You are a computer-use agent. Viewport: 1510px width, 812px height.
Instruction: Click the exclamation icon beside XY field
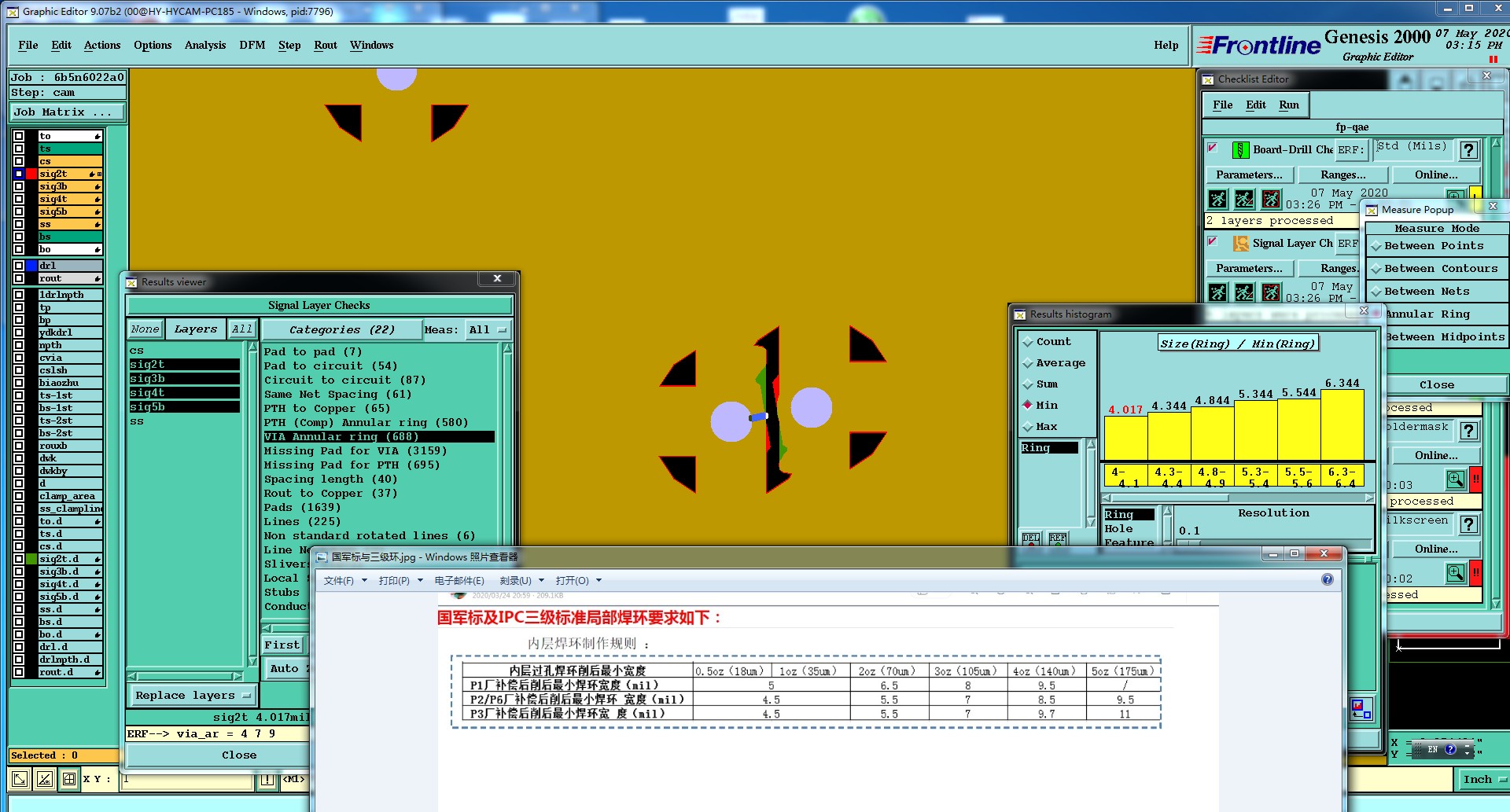click(267, 779)
